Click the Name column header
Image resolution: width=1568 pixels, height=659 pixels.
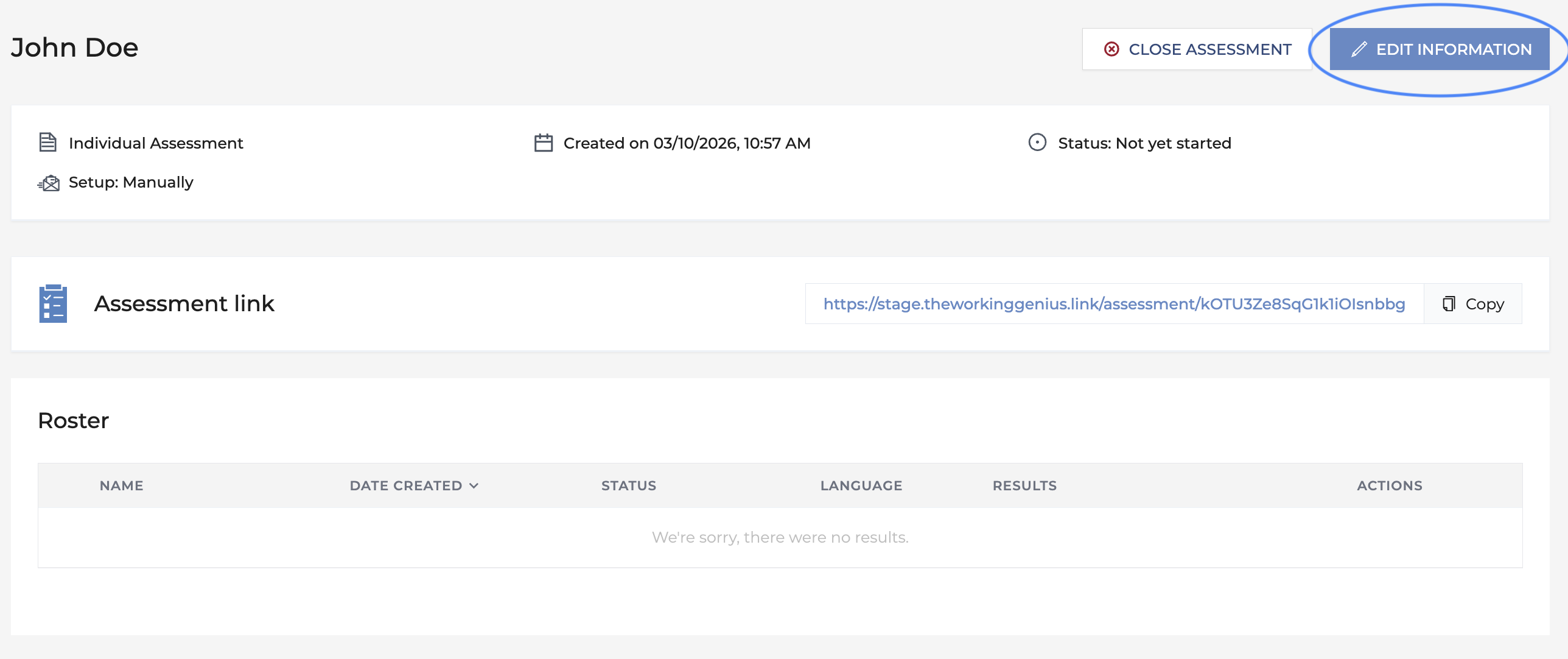coord(122,485)
